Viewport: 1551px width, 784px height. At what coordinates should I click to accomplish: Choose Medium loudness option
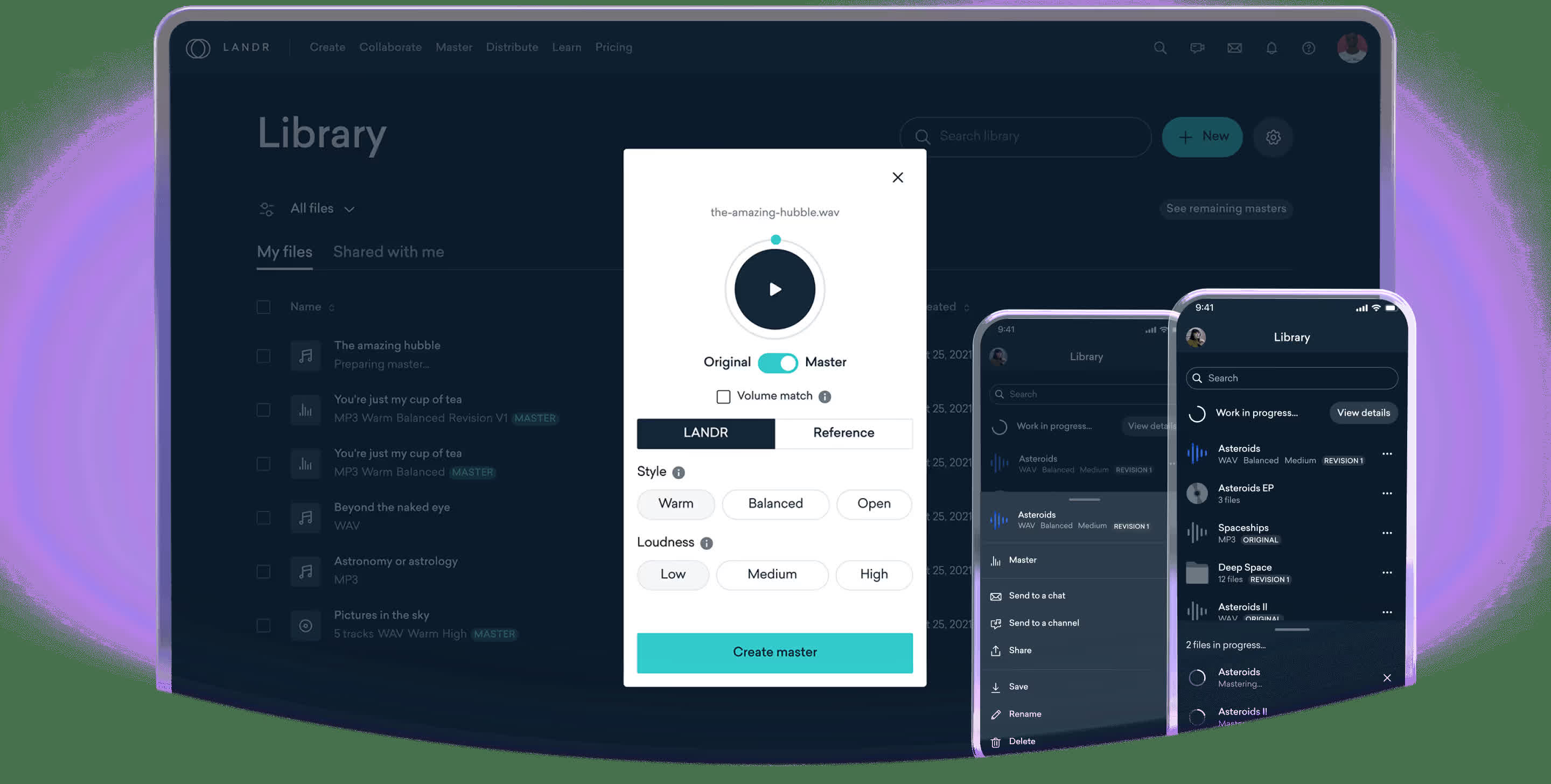coord(772,575)
